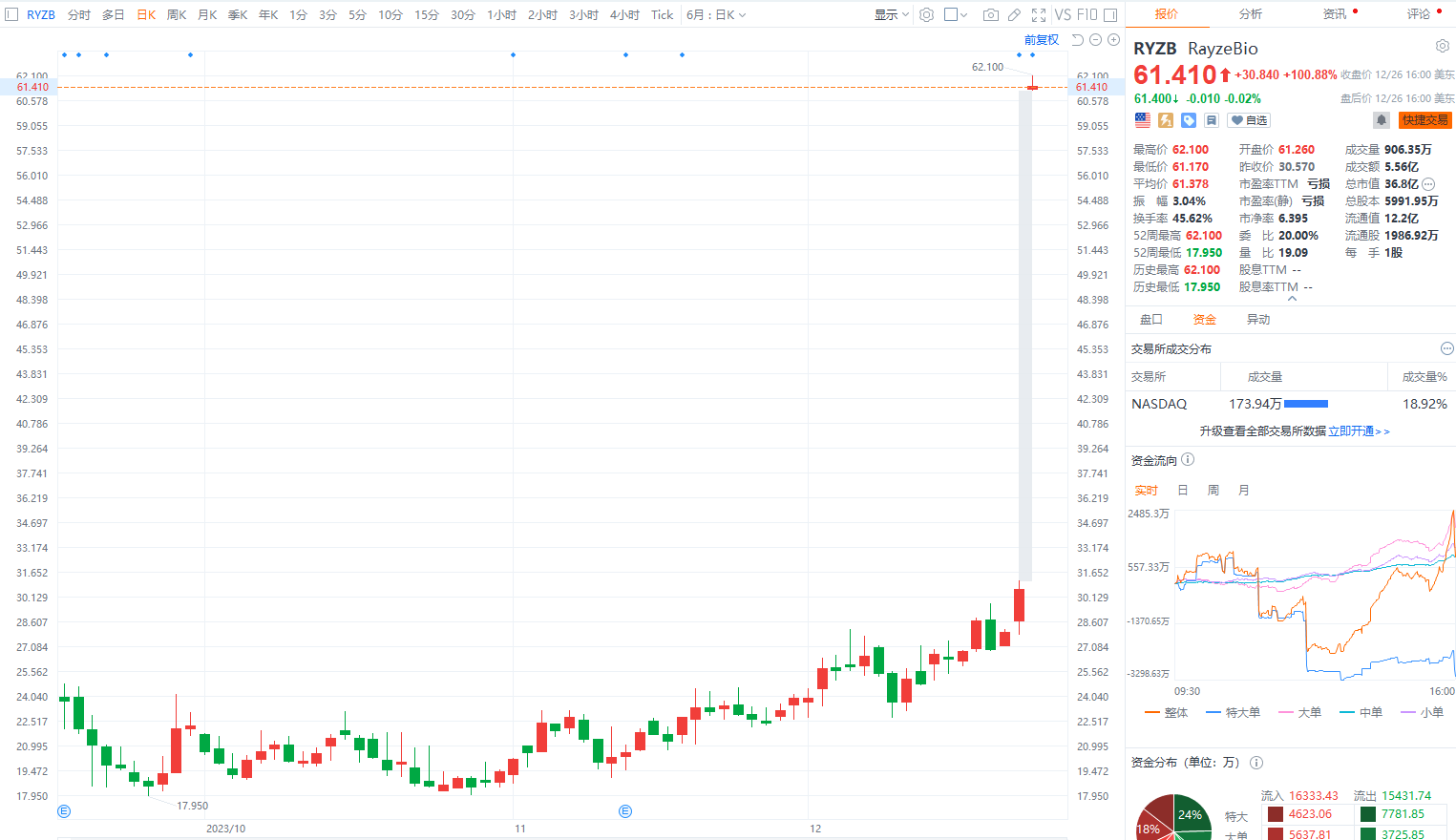Click the NASDAQ blue volume bar
Viewport: 1456px width, 840px height.
click(1306, 405)
